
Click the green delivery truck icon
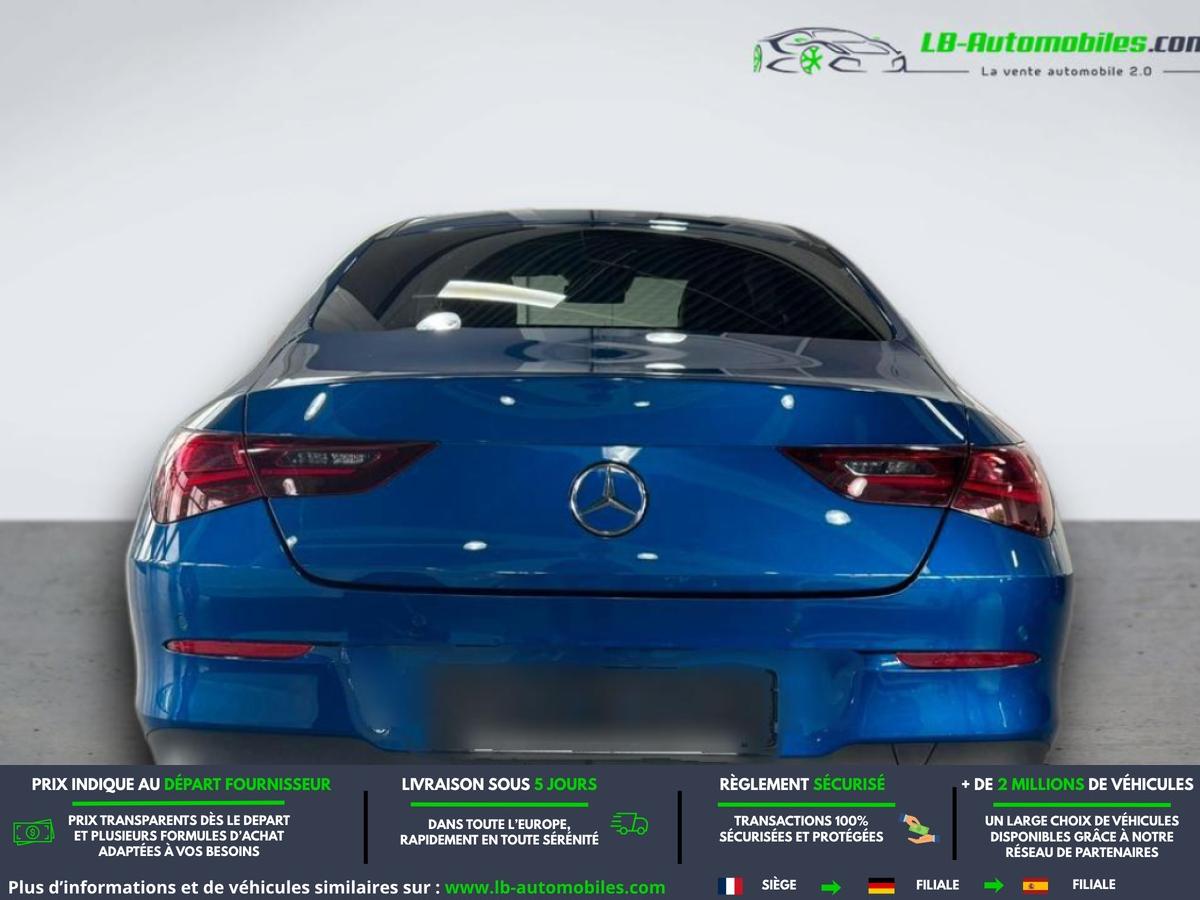630,824
